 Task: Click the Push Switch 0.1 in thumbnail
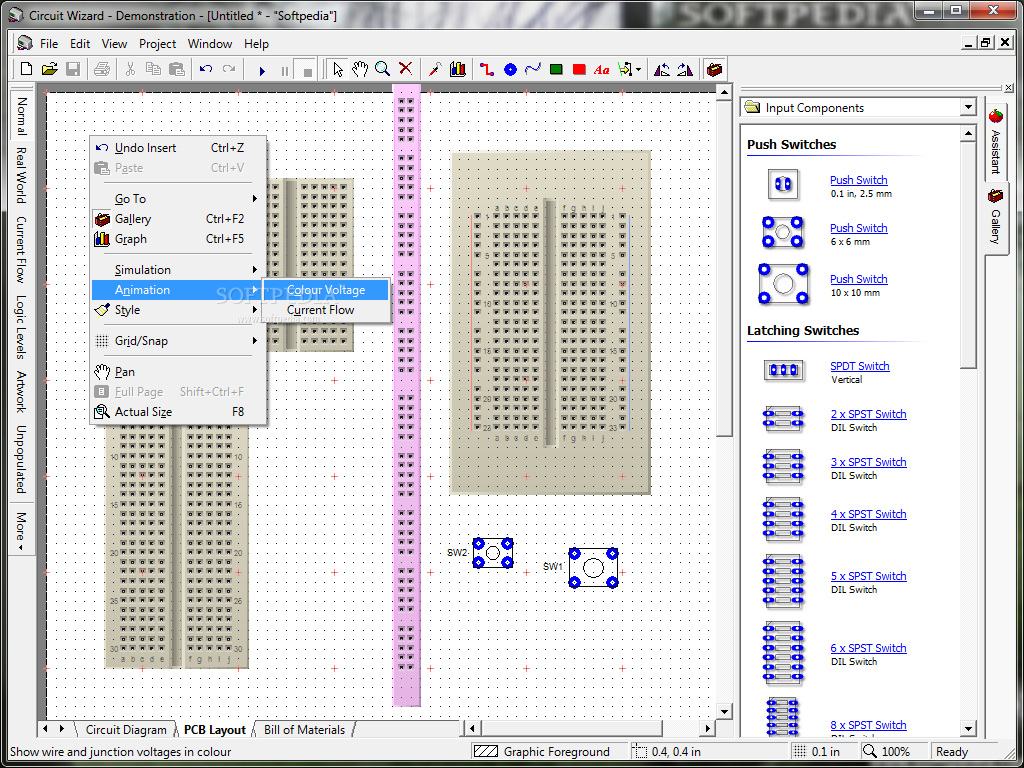click(783, 185)
